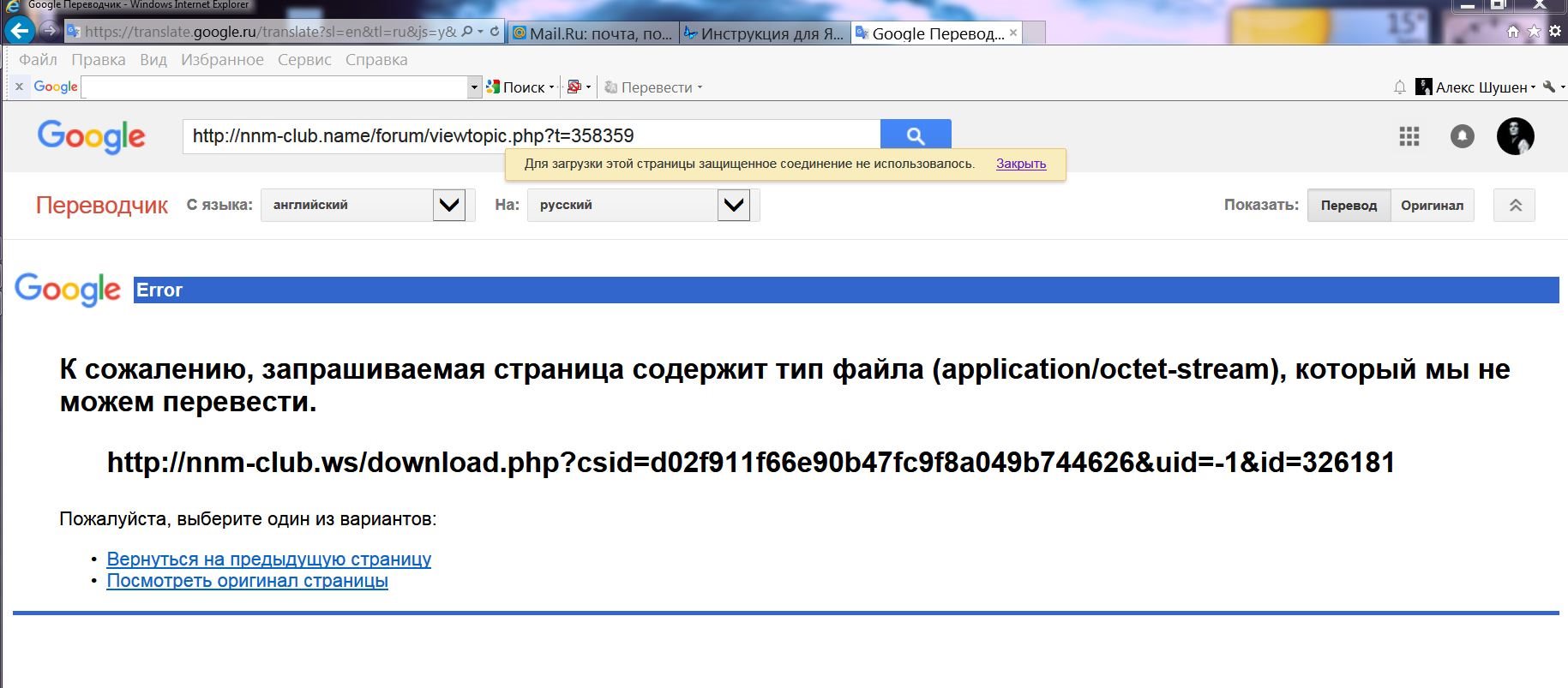The height and width of the screenshot is (688, 1568).
Task: Refresh the page with the reload icon
Action: click(495, 32)
